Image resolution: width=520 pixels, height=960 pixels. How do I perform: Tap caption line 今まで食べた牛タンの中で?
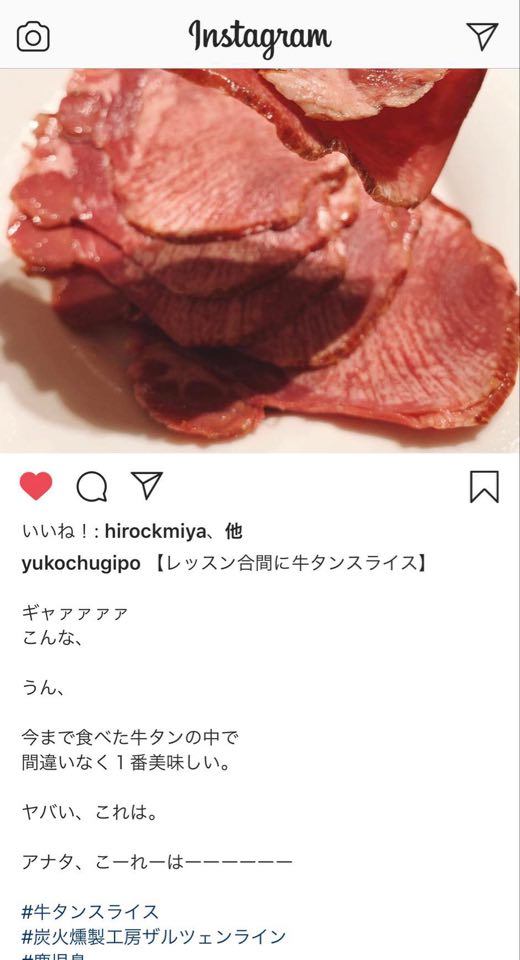pos(130,737)
